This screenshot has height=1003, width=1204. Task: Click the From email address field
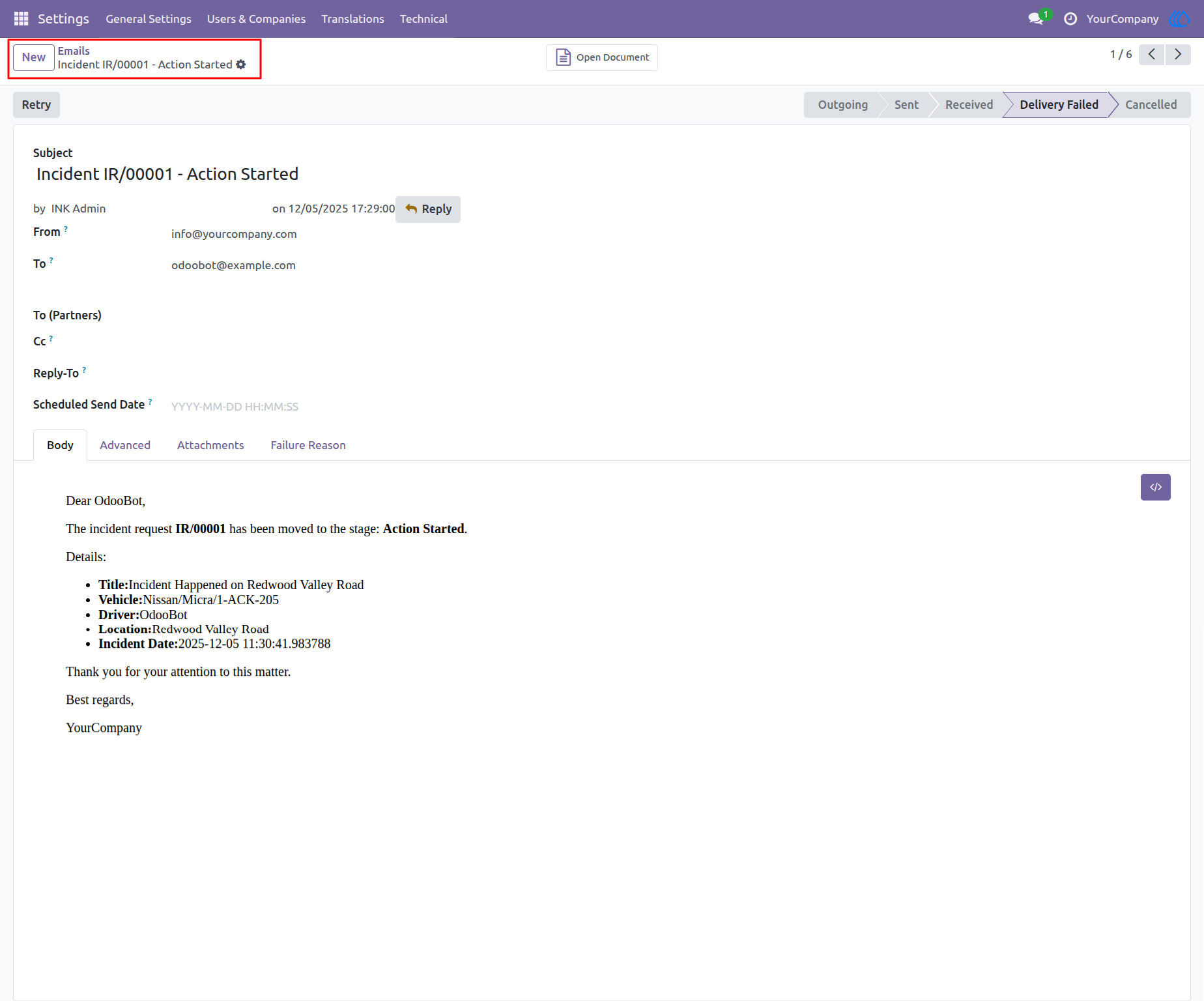point(234,234)
